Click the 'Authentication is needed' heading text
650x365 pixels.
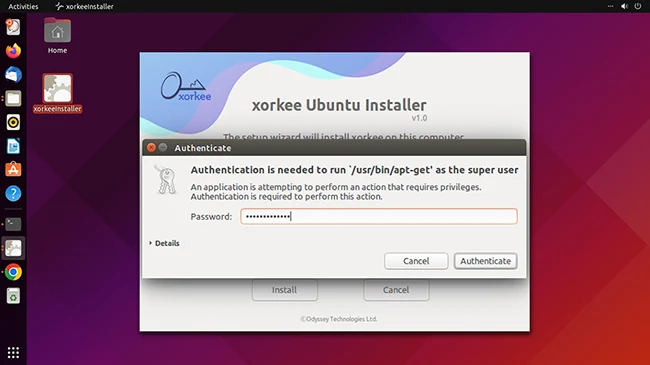(354, 170)
